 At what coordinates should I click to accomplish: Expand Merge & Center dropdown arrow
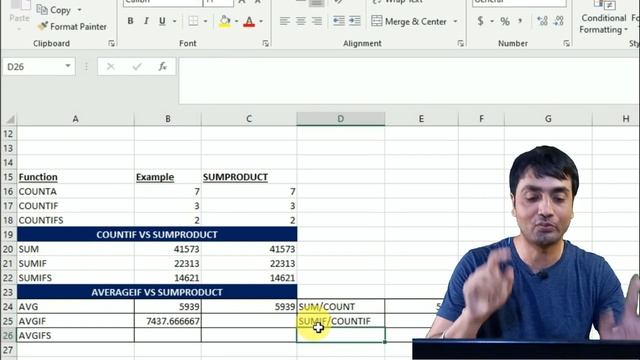pyautogui.click(x=455, y=21)
